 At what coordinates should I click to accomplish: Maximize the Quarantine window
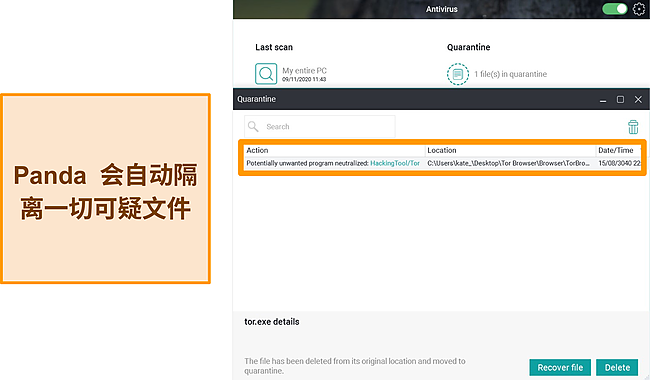620,99
